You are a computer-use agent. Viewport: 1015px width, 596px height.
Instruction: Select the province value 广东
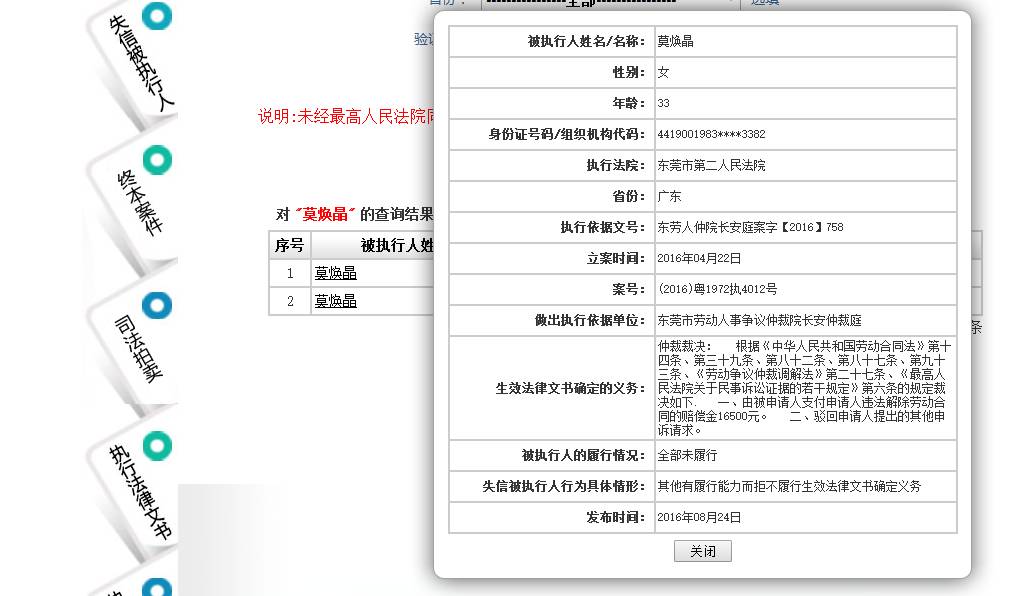click(x=669, y=196)
